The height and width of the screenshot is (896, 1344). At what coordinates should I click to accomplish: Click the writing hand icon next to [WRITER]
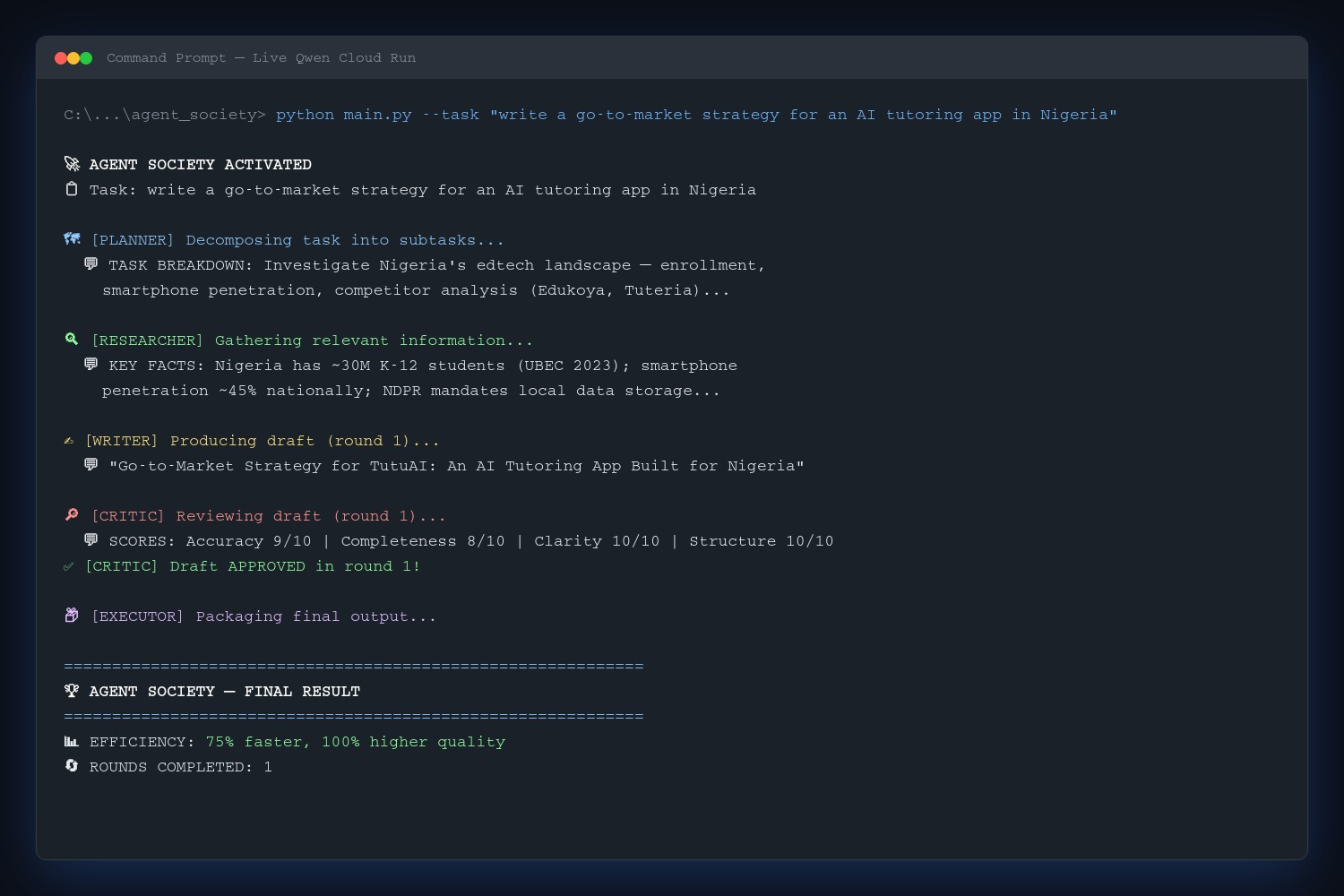click(69, 441)
